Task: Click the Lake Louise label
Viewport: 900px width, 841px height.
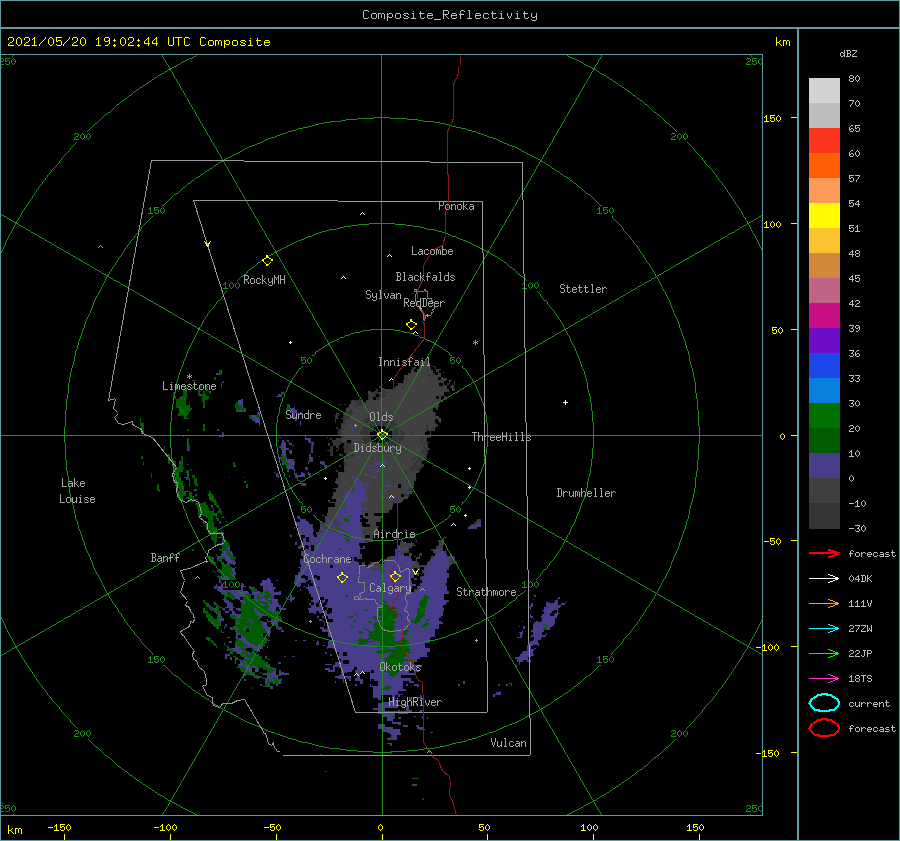Action: (x=77, y=491)
